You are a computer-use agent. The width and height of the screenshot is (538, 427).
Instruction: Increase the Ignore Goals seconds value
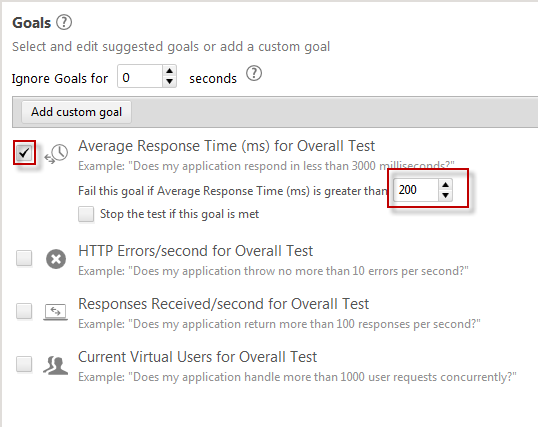click(x=169, y=71)
